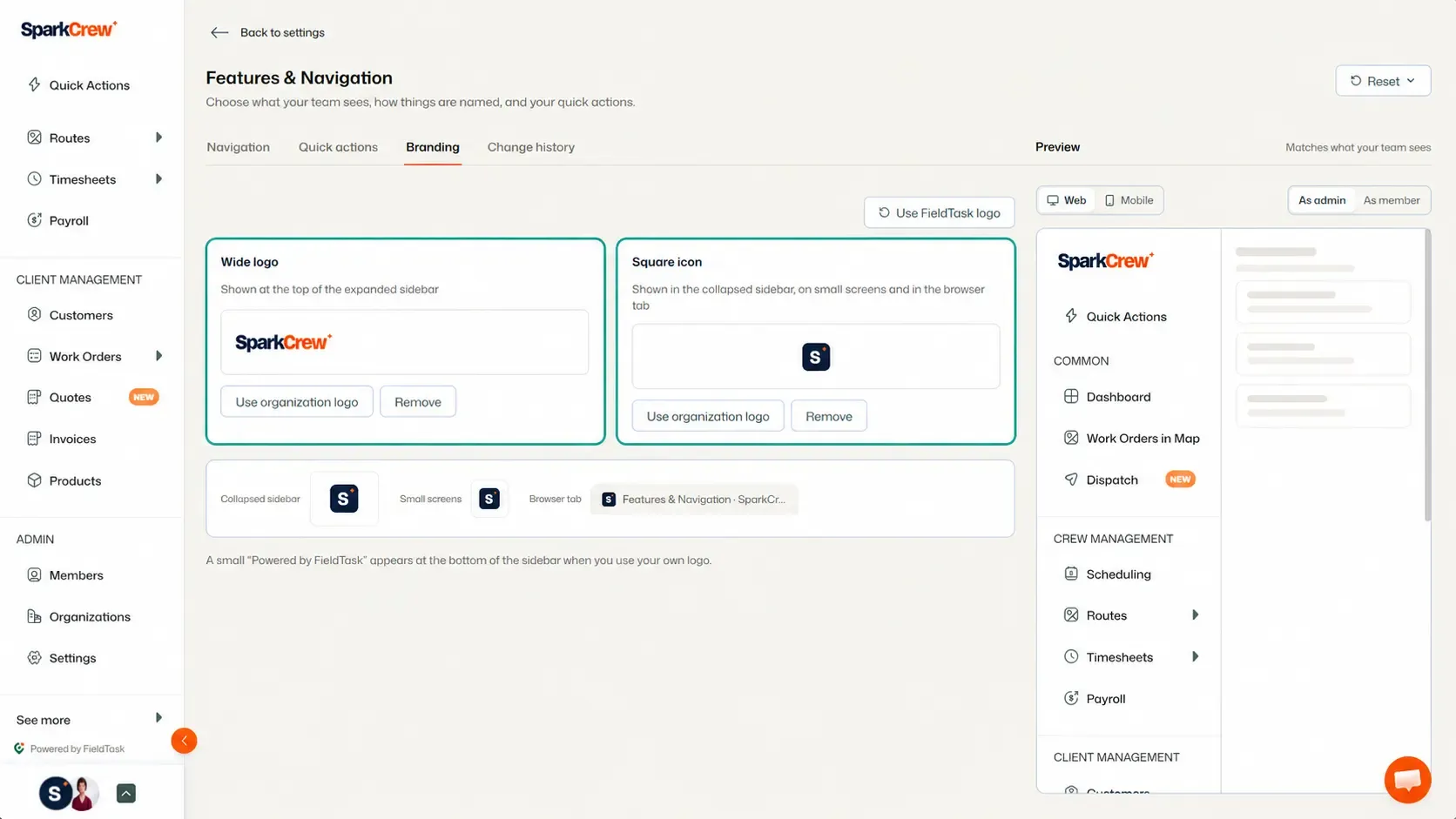Screen dimensions: 1456x819
Task: Open the orange chat support bubble
Action: pos(1407,780)
